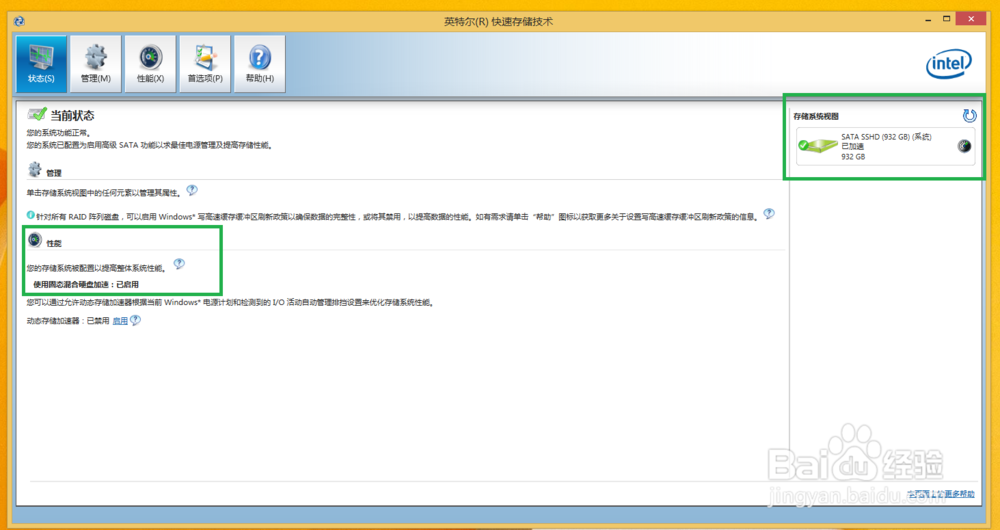The image size is (1000, 530).
Task: Click 动态存储加速器：已禁用 text
Action: [x=68, y=321]
